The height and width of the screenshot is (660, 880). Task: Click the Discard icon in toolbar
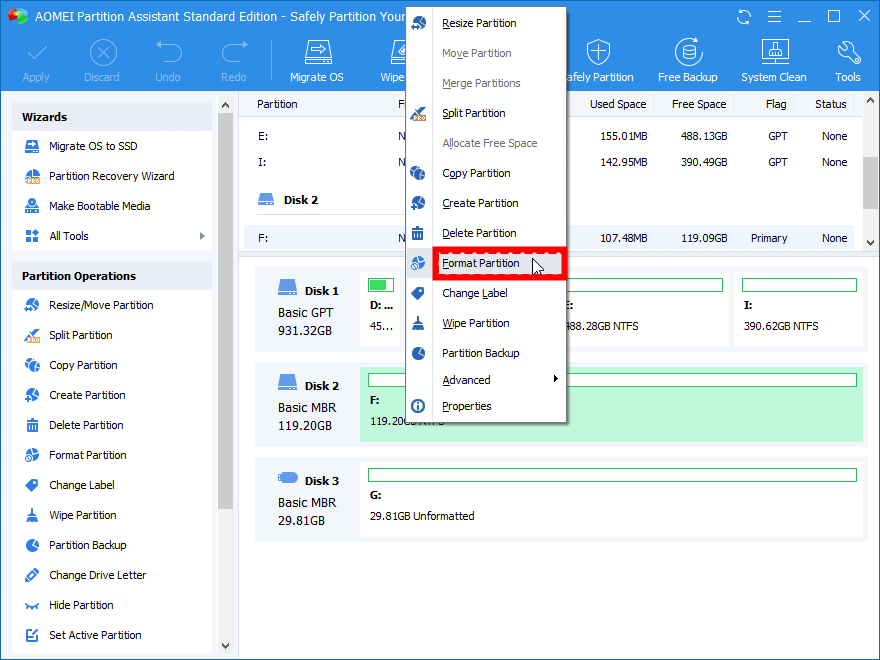click(x=103, y=53)
